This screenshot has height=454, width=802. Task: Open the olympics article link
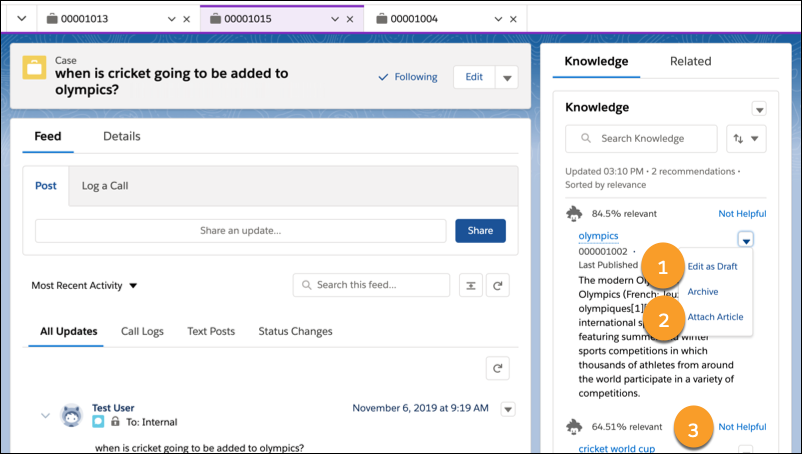pos(598,236)
